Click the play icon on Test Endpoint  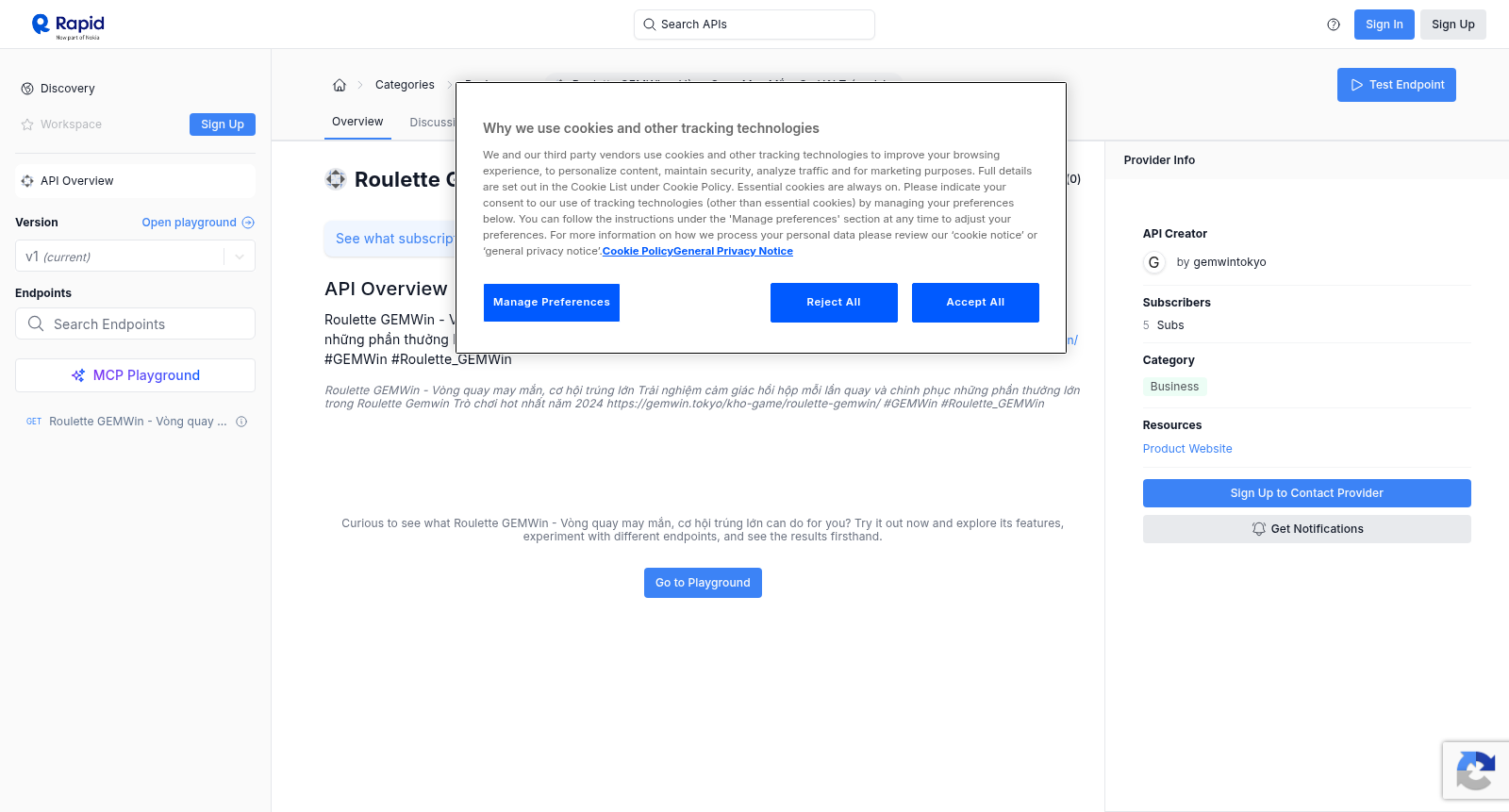click(1357, 85)
